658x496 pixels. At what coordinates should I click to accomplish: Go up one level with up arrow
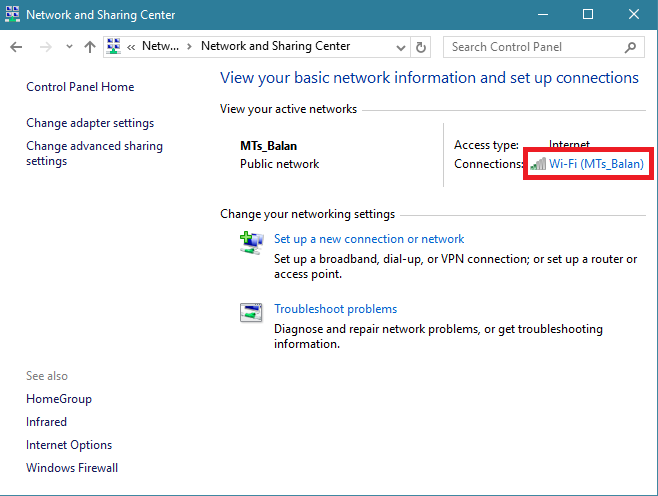click(89, 47)
